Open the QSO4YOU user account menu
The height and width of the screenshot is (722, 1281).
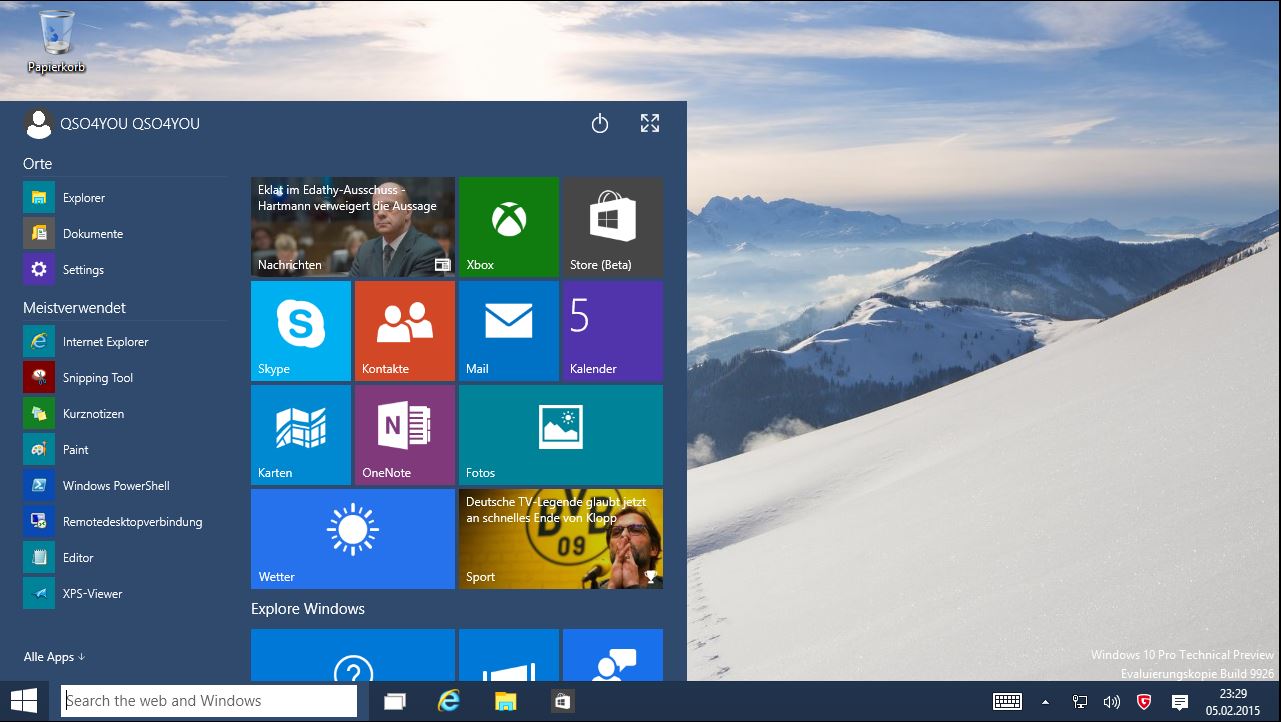[x=112, y=124]
